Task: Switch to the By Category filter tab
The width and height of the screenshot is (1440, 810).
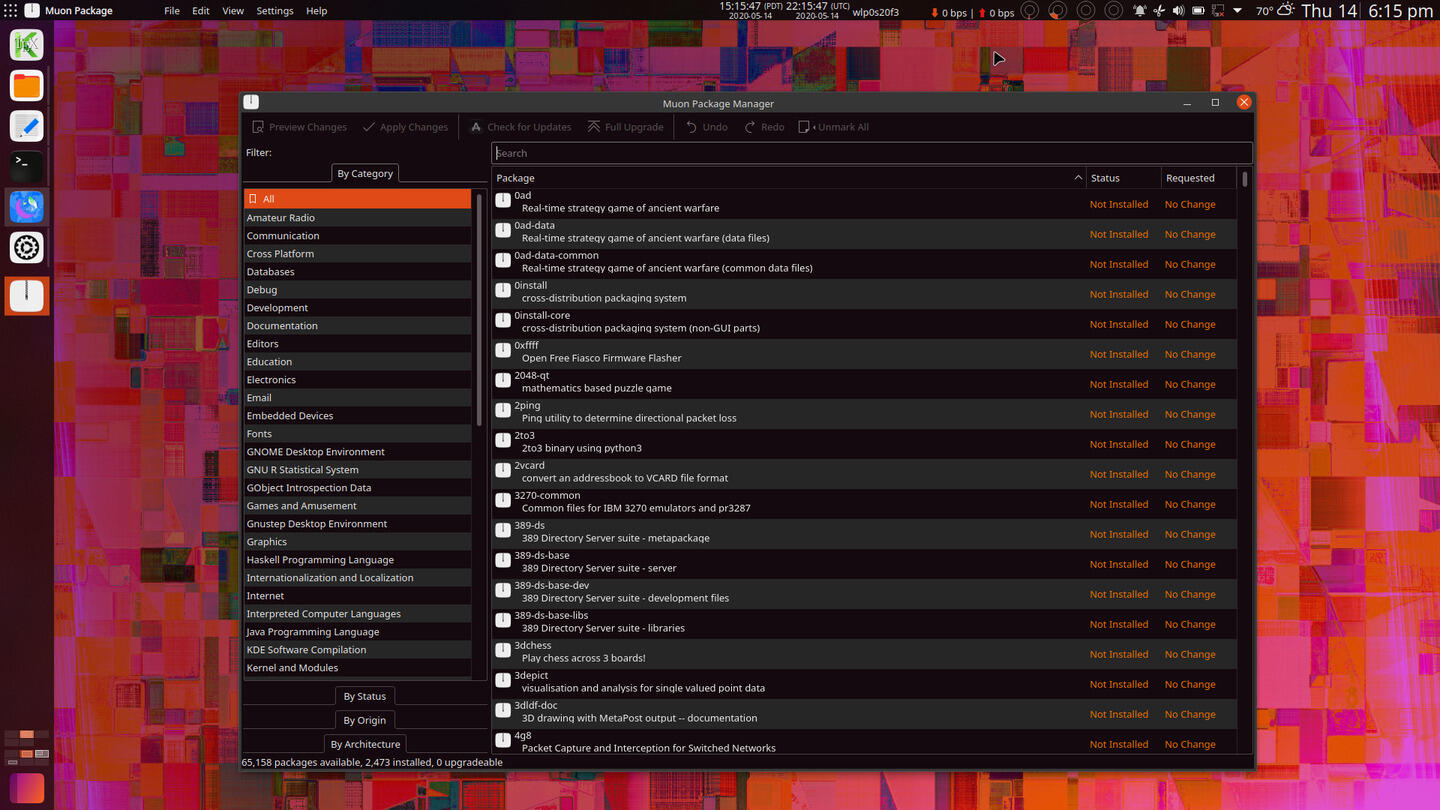Action: point(365,173)
